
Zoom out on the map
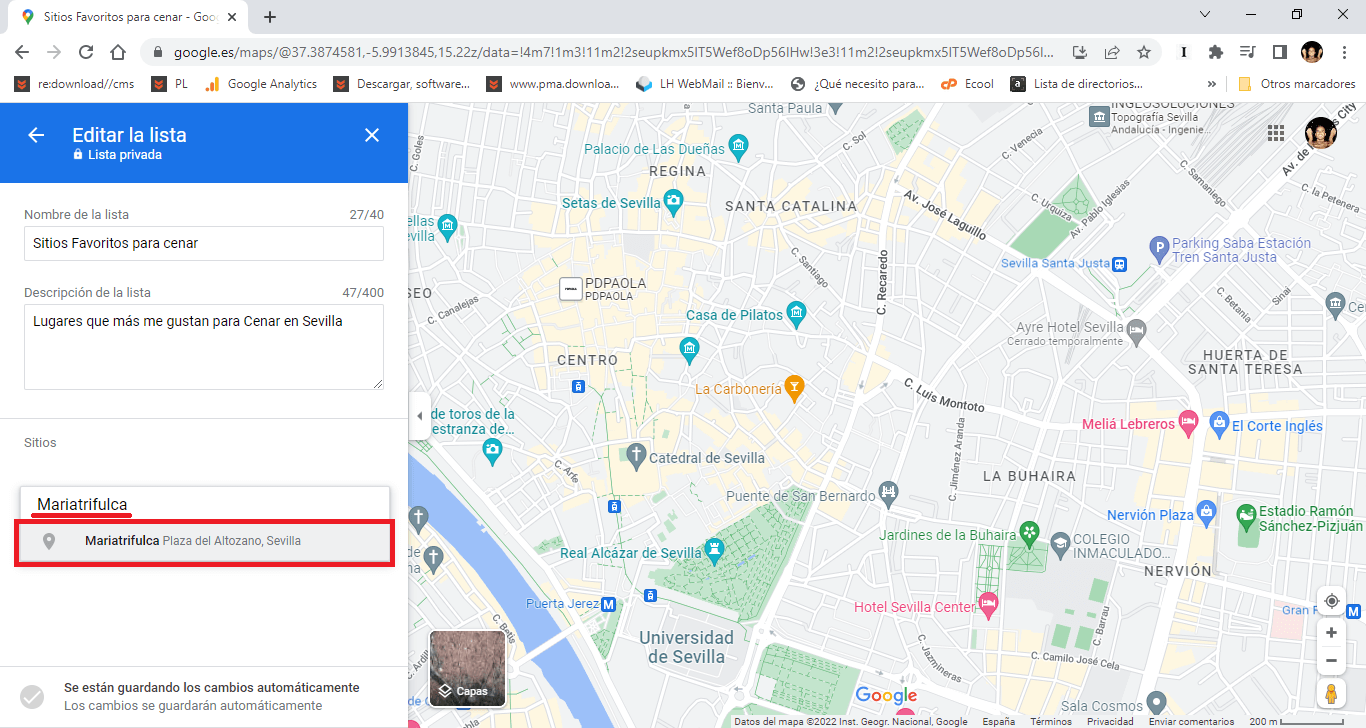tap(1331, 660)
